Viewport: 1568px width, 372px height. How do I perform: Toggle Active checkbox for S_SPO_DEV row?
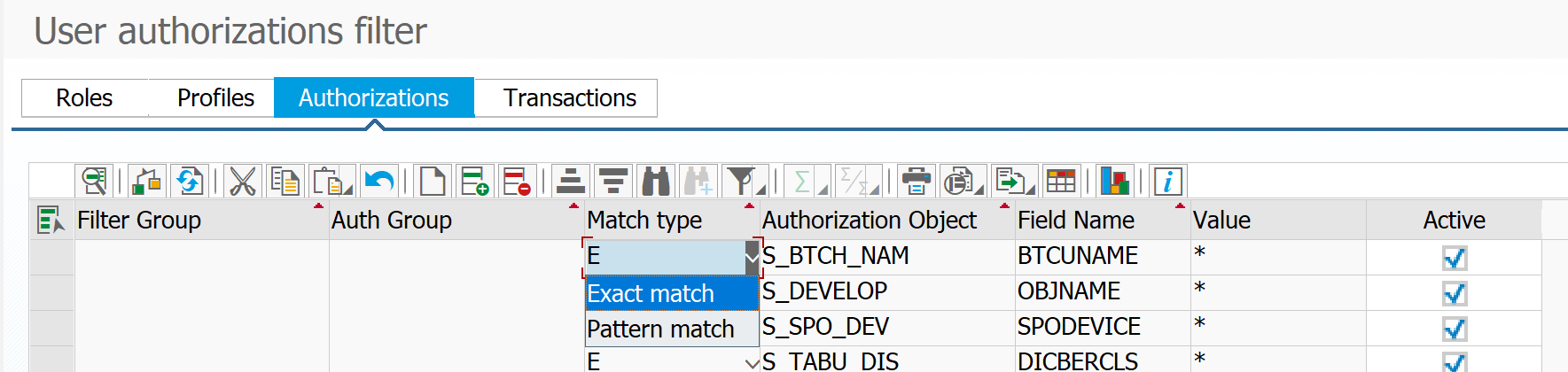pos(1454,329)
